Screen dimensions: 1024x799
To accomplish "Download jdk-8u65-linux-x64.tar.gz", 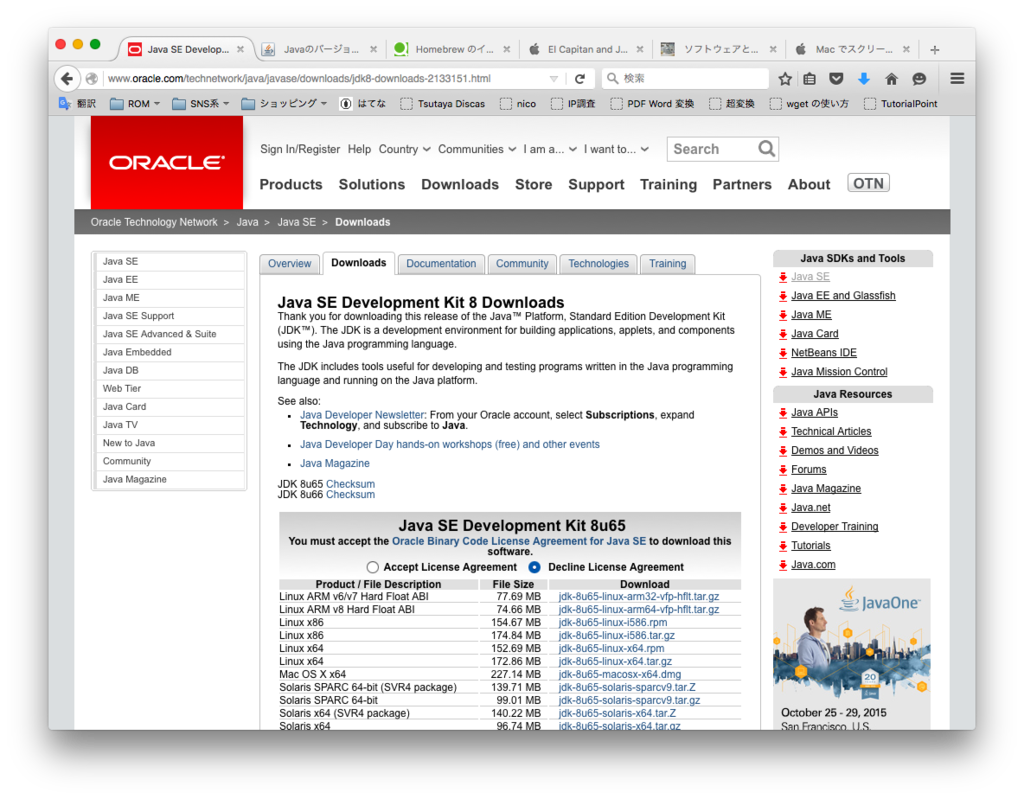I will coord(615,661).
